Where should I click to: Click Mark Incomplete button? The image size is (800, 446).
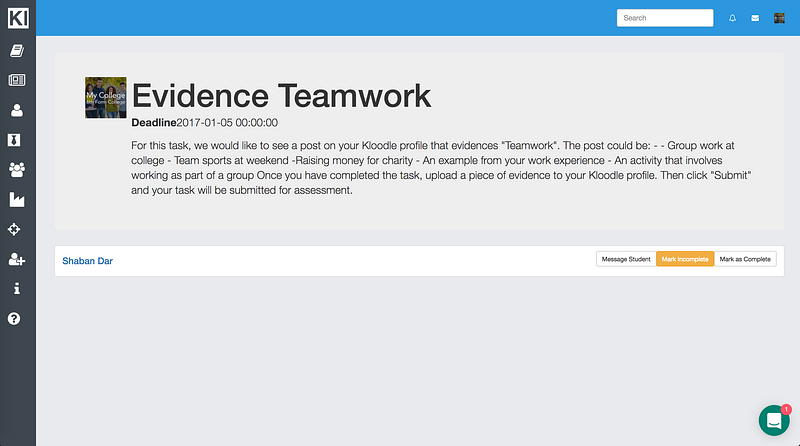(685, 259)
